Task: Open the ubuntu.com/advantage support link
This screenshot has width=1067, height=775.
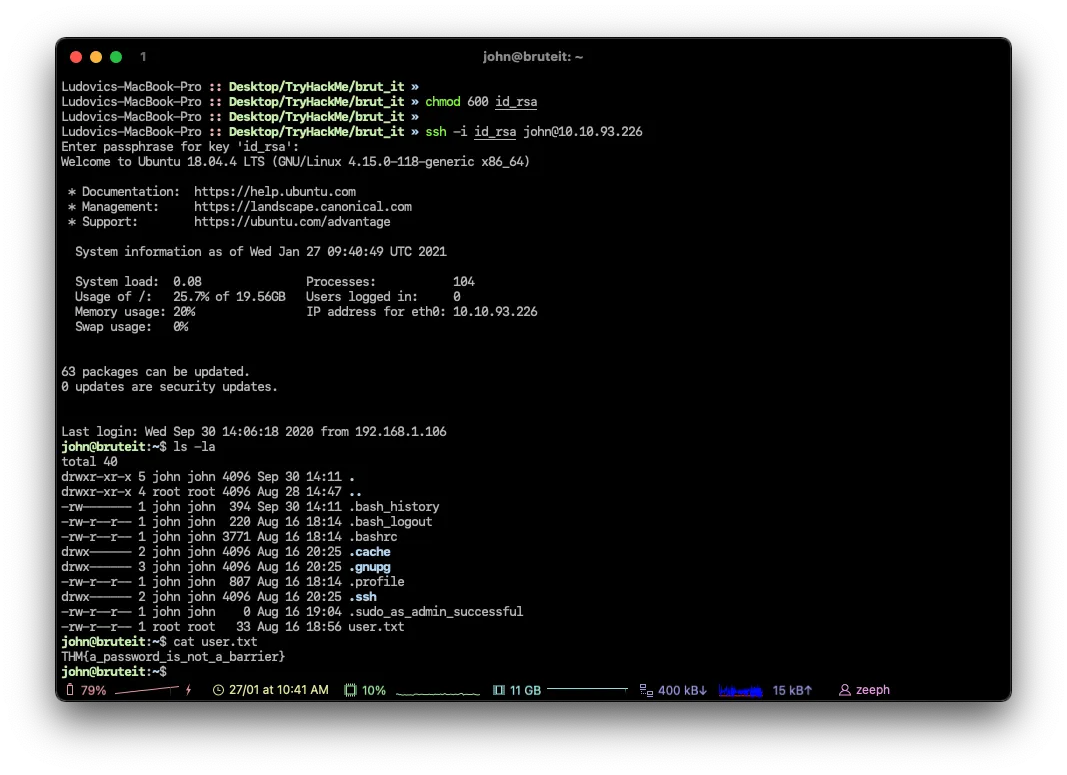Action: pyautogui.click(x=292, y=221)
